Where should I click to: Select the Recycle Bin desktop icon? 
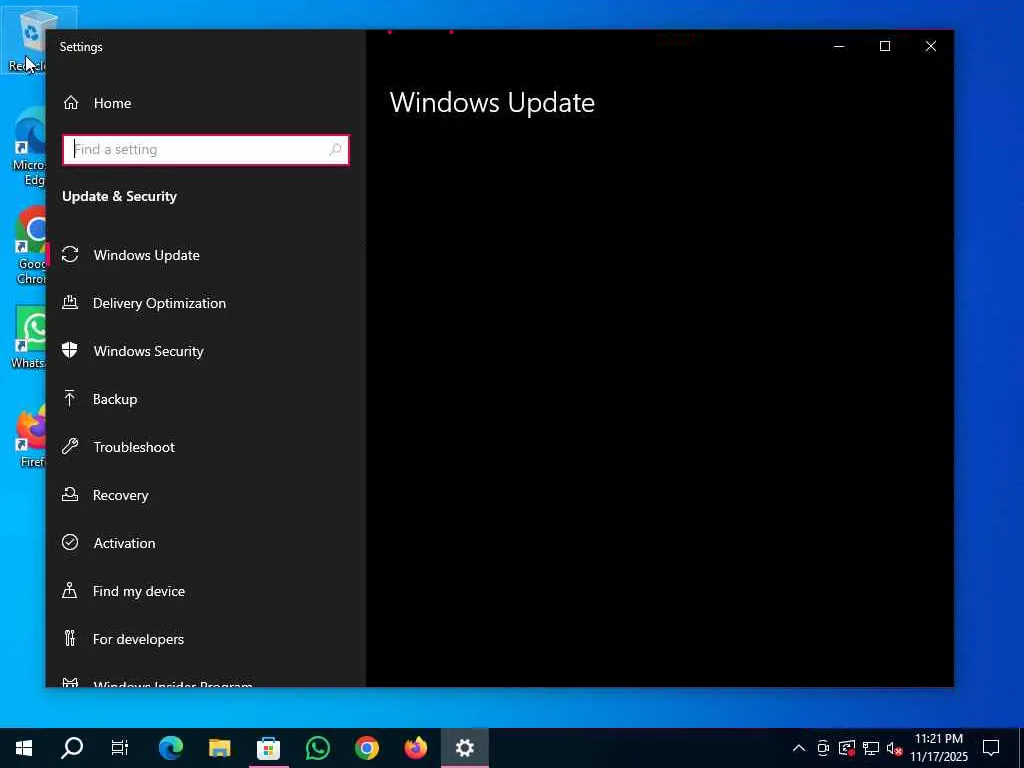[x=26, y=39]
